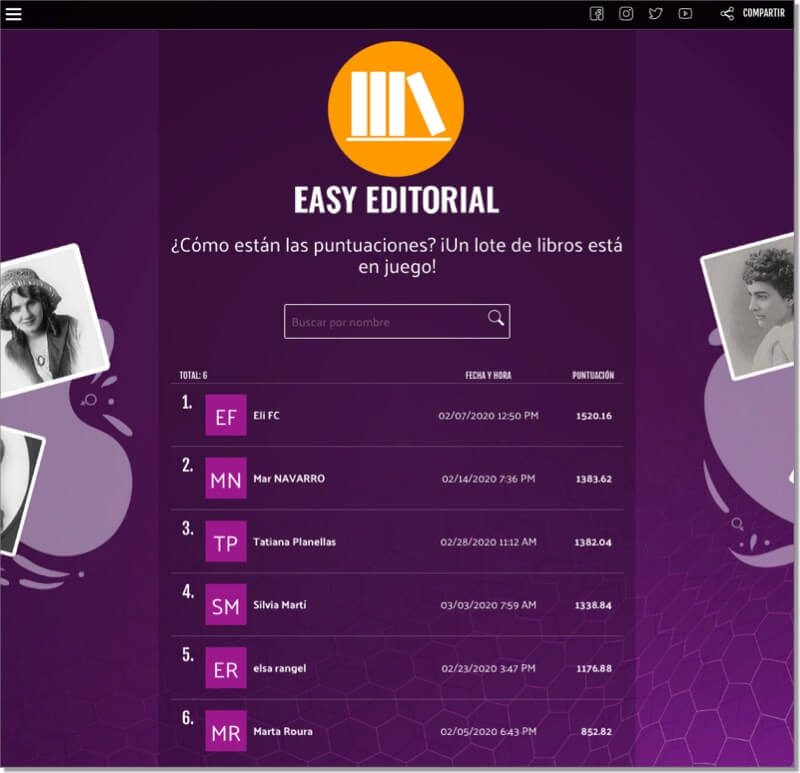Image resolution: width=800 pixels, height=773 pixels.
Task: Open Marta Roura's ranking row
Action: click(283, 731)
